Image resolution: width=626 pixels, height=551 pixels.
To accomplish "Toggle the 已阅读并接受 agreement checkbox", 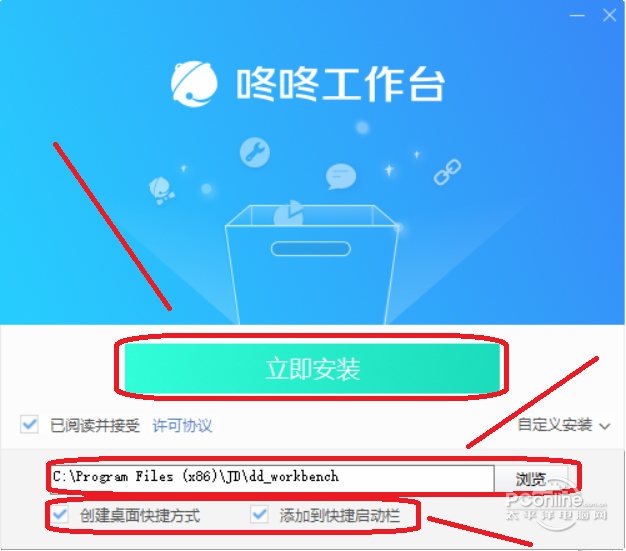I will 30,424.
